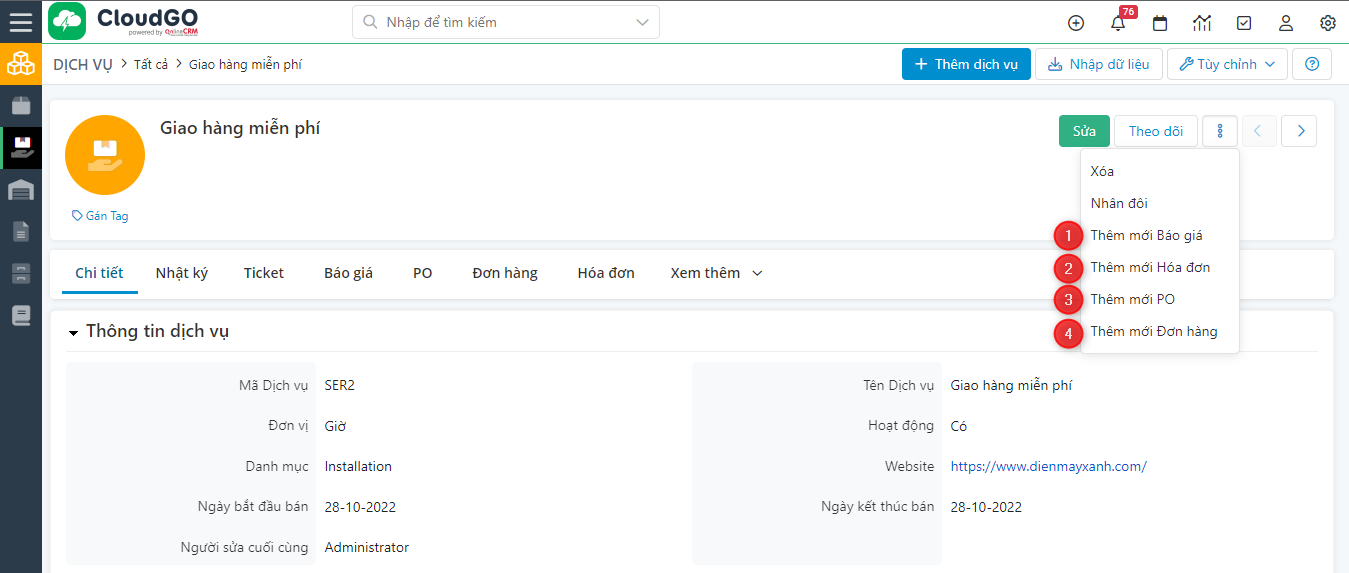1349x573 pixels.
Task: Switch to the Báo giá tab
Action: (348, 273)
